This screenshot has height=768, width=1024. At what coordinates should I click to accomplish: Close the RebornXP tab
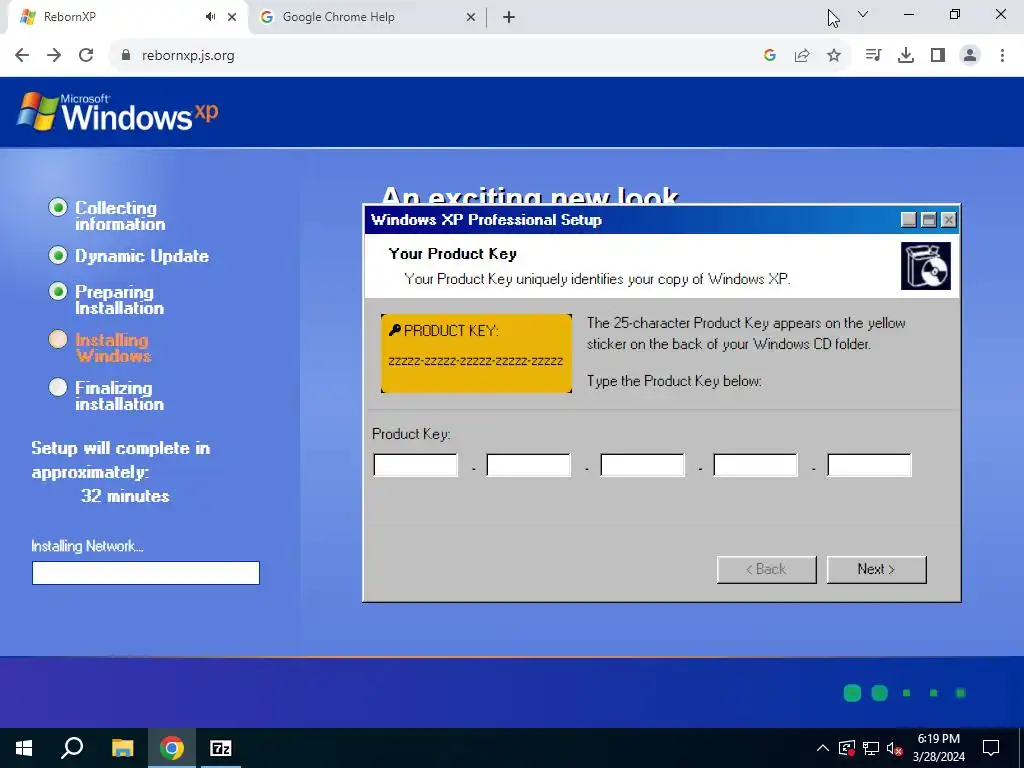(x=232, y=17)
